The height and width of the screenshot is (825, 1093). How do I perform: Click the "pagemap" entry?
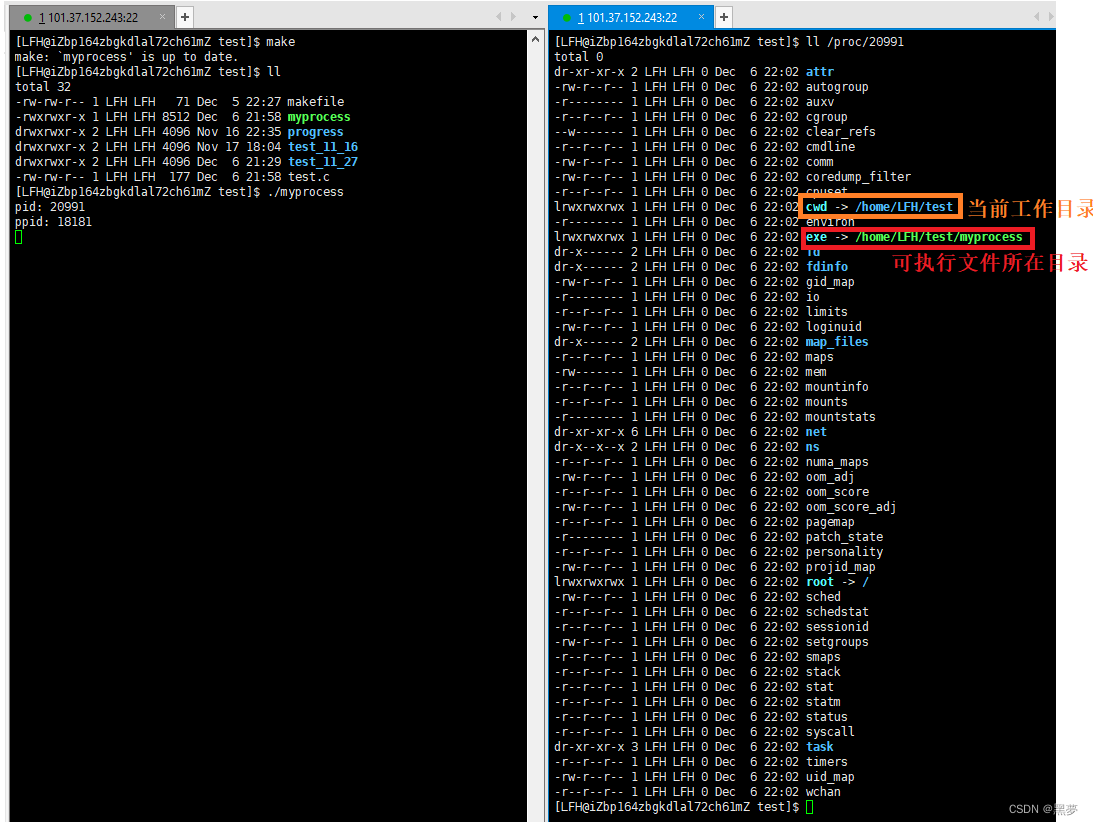(x=830, y=522)
